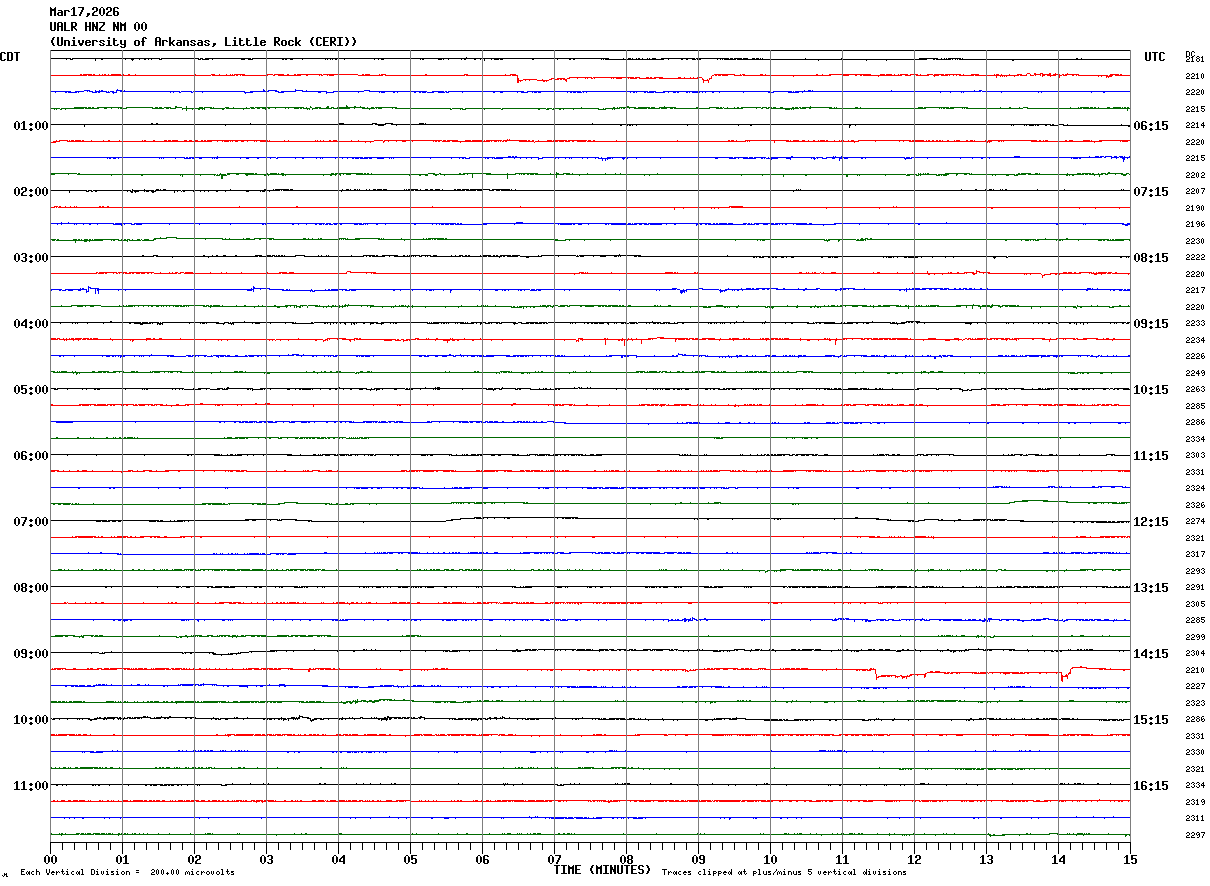Click the '15:15' UTC time label

pos(1151,720)
